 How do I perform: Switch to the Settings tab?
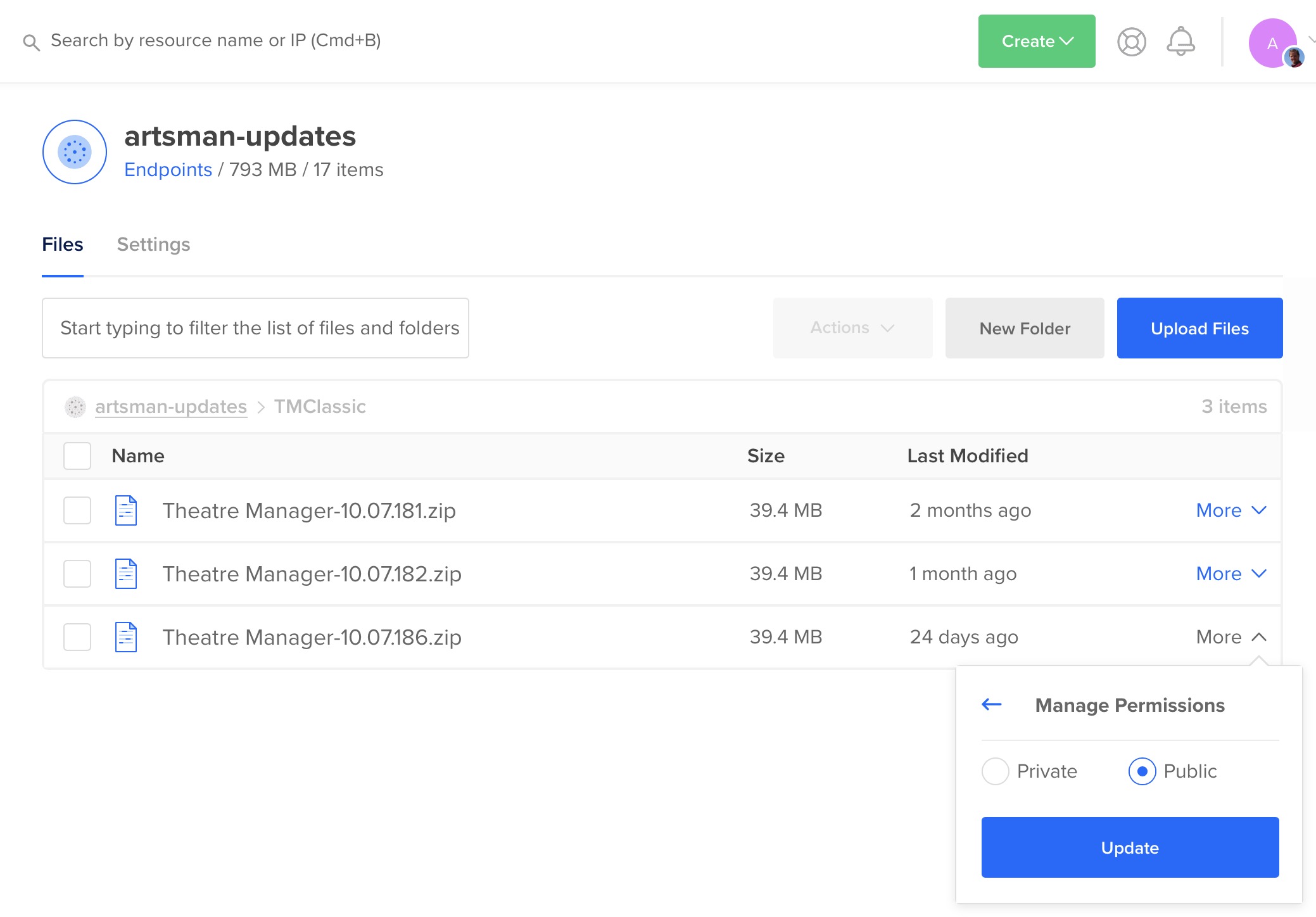click(x=153, y=244)
